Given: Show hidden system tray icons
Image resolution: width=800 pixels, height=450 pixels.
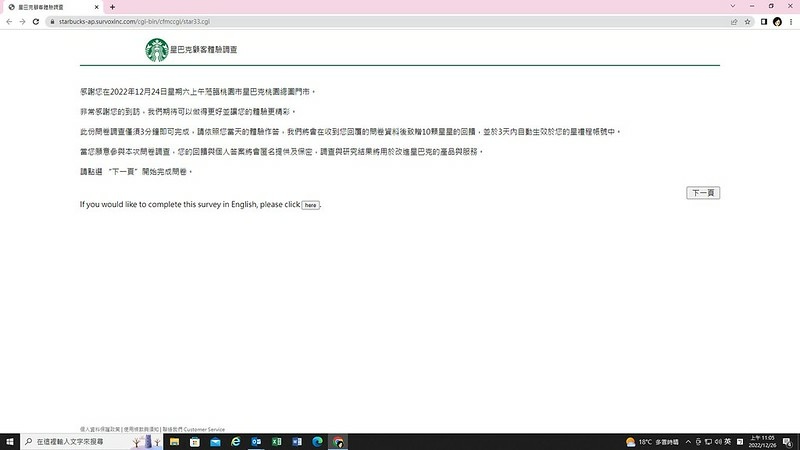Looking at the screenshot, I should coord(688,442).
